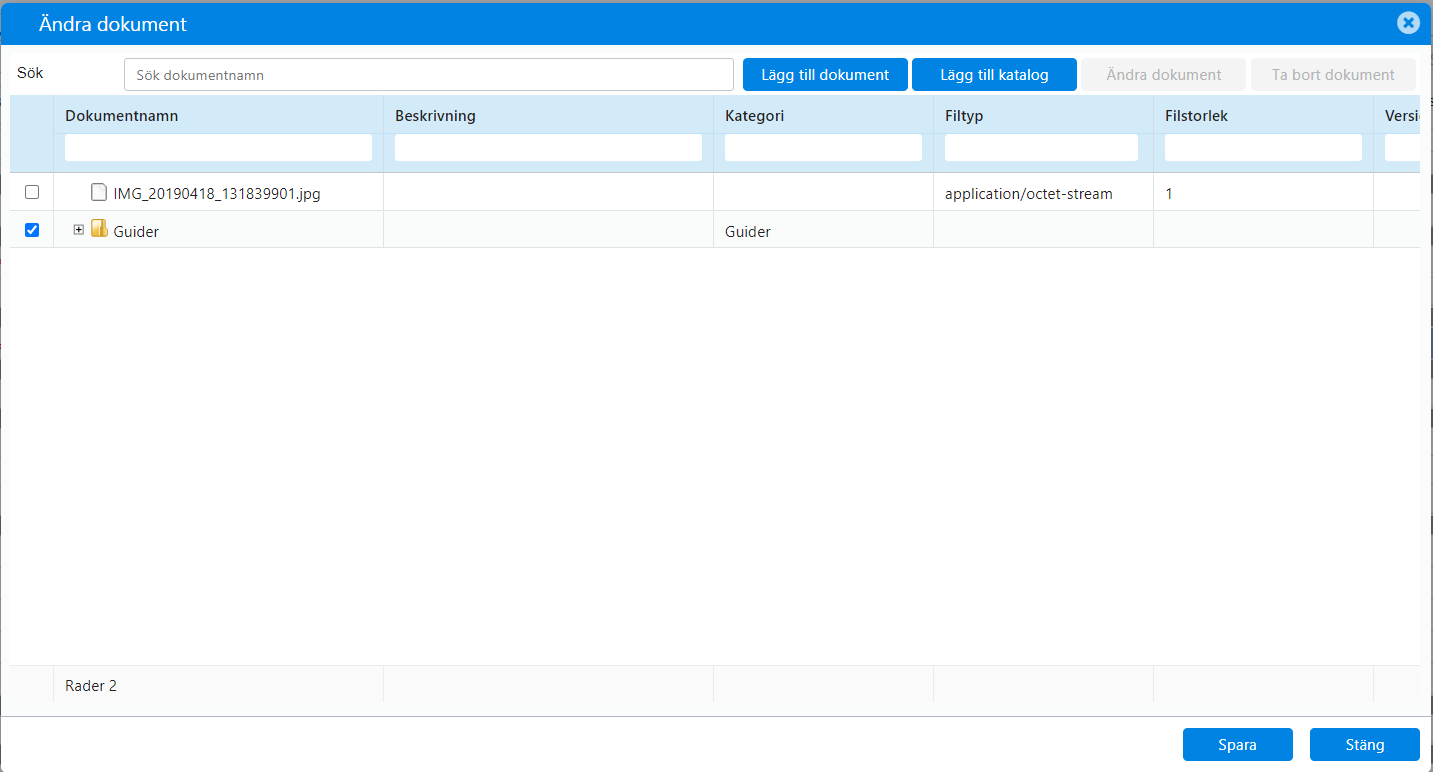Sort by the Kategori column header
Image resolution: width=1433 pixels, height=772 pixels.
click(754, 116)
